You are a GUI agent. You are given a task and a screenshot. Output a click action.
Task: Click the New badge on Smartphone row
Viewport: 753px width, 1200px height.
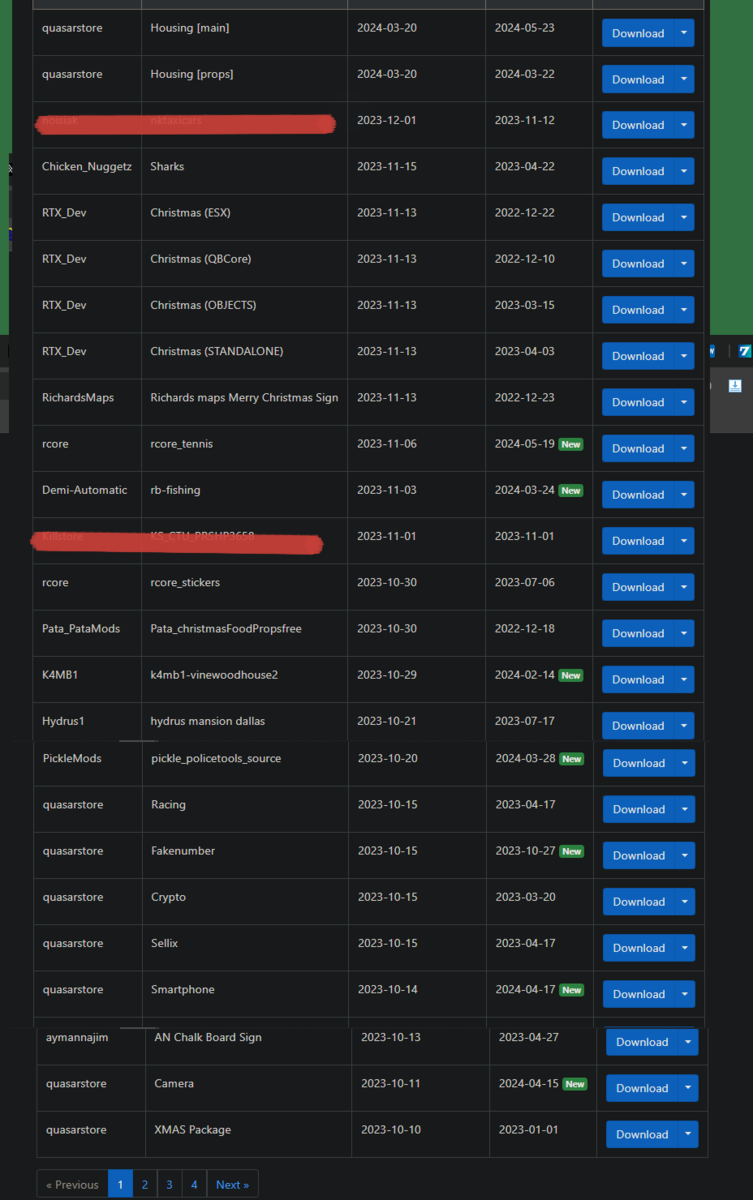click(x=571, y=990)
